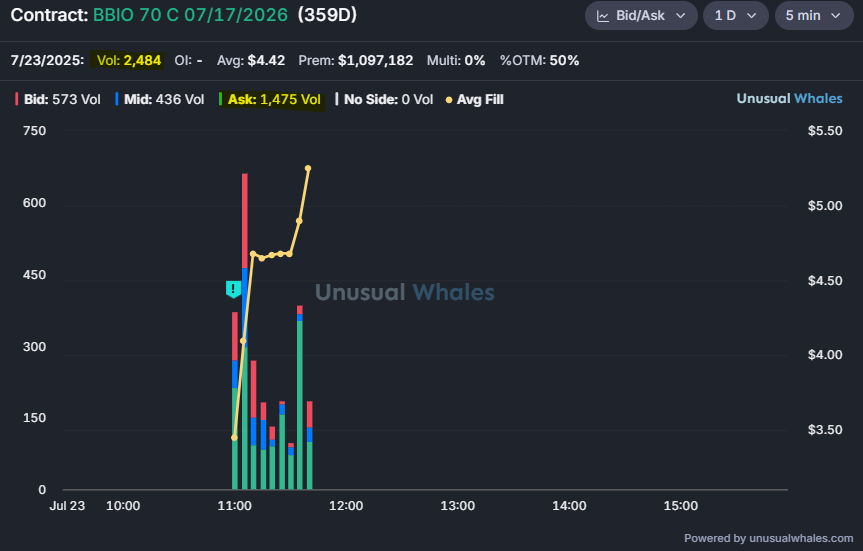Click the $5.50 price axis label
863x551 pixels.
click(824, 130)
